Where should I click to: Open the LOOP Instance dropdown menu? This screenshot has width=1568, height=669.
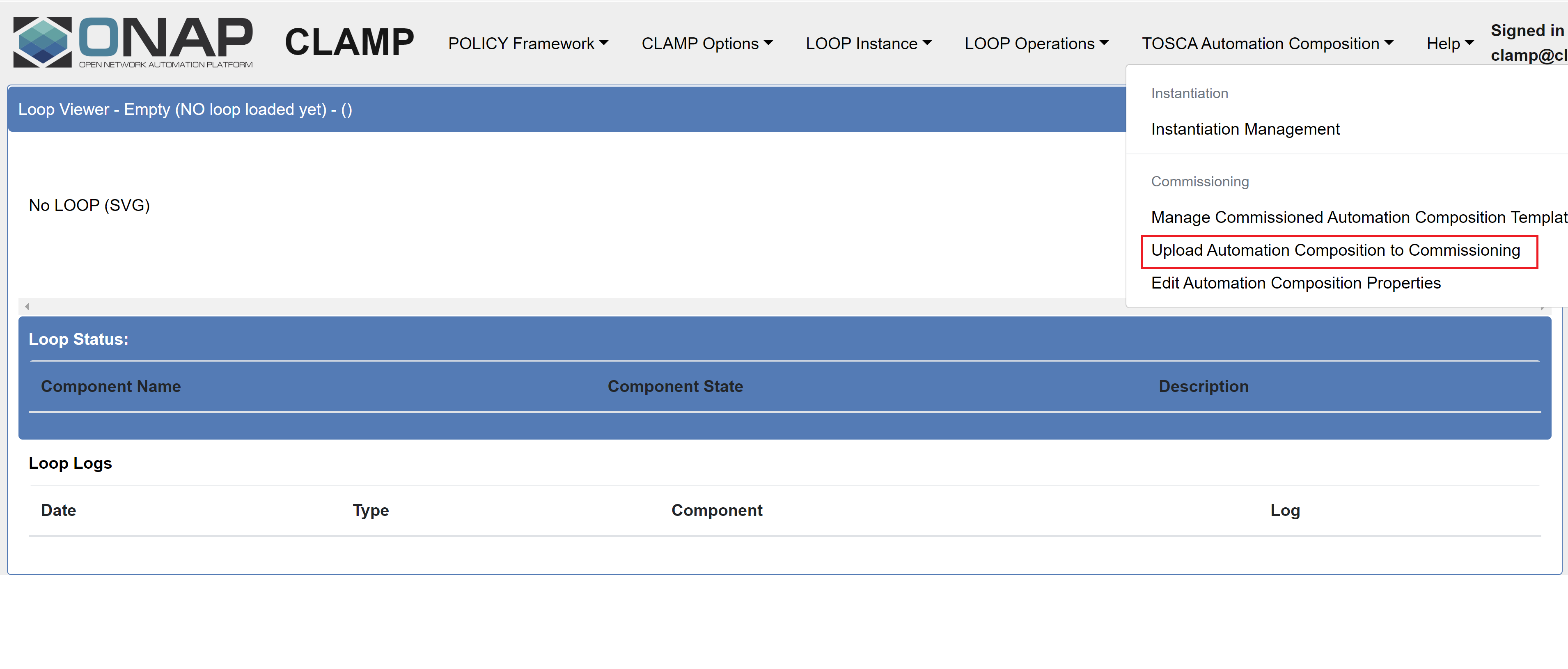pos(868,44)
